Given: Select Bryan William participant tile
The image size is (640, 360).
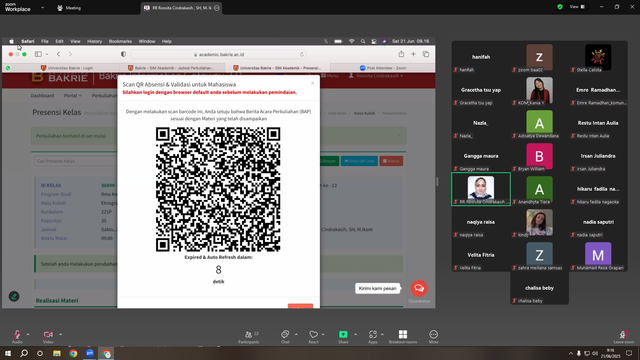Looking at the screenshot, I should click(539, 156).
